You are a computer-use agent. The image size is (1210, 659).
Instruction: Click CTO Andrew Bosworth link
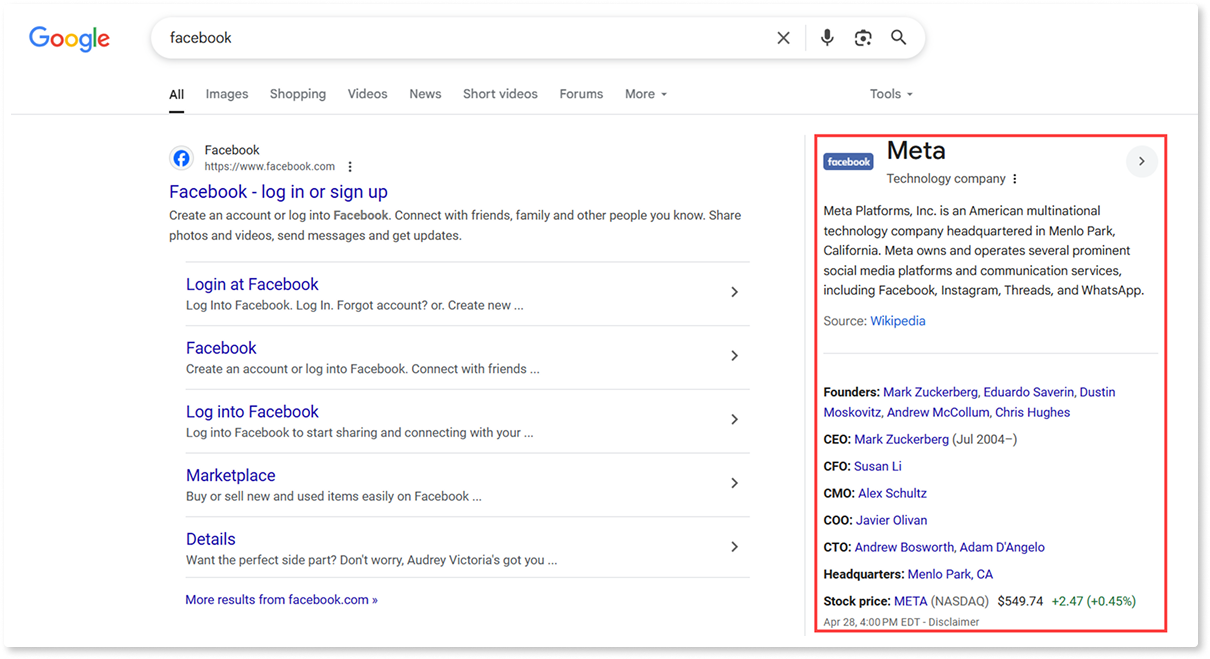(x=904, y=547)
